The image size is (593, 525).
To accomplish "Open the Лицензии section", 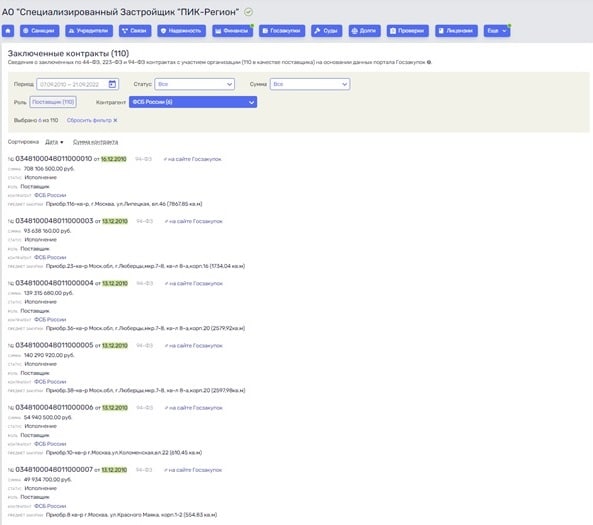I will tap(456, 31).
